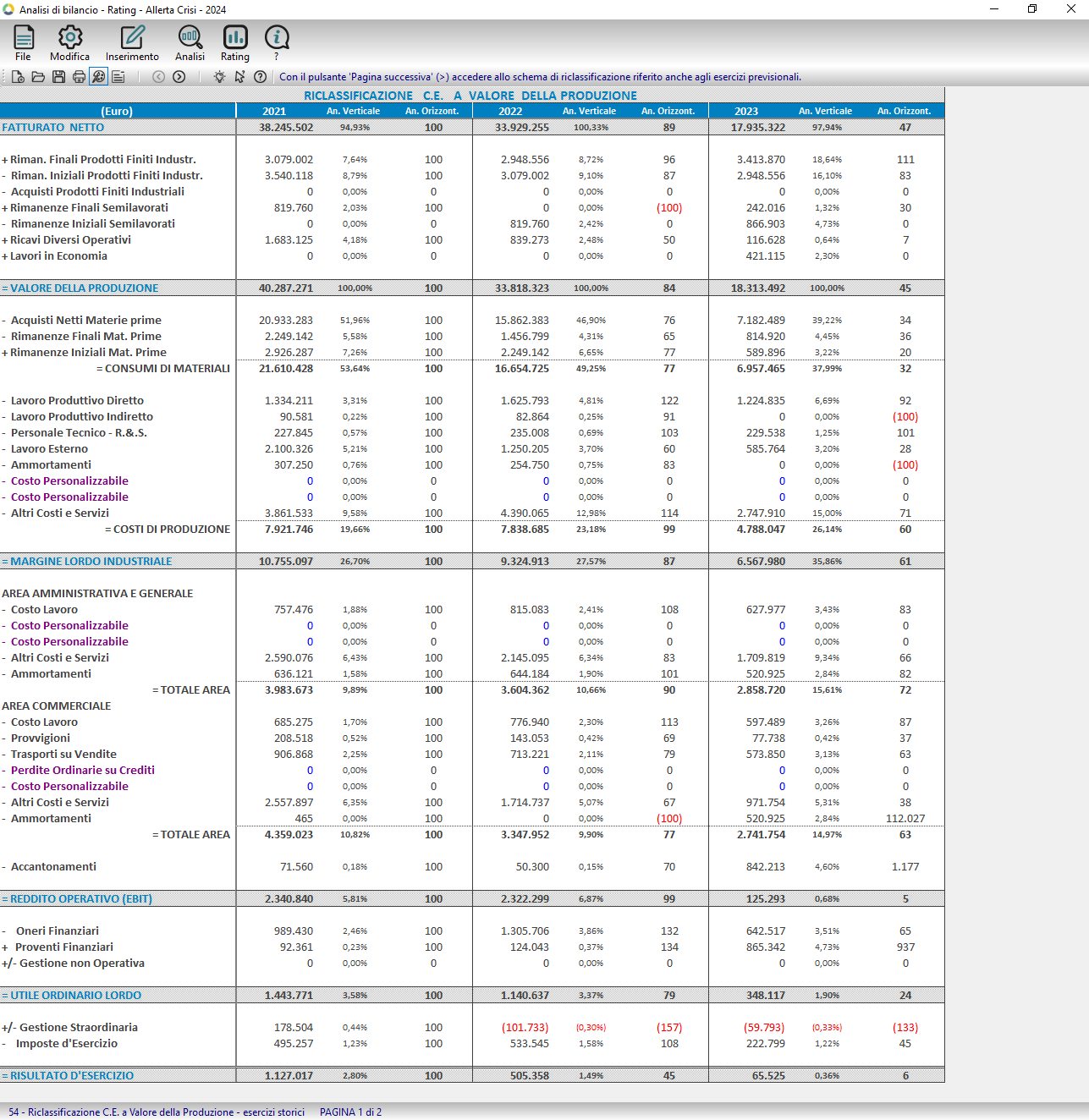Open the Analisi menu
This screenshot has height=1120, width=1089.
coord(190,43)
